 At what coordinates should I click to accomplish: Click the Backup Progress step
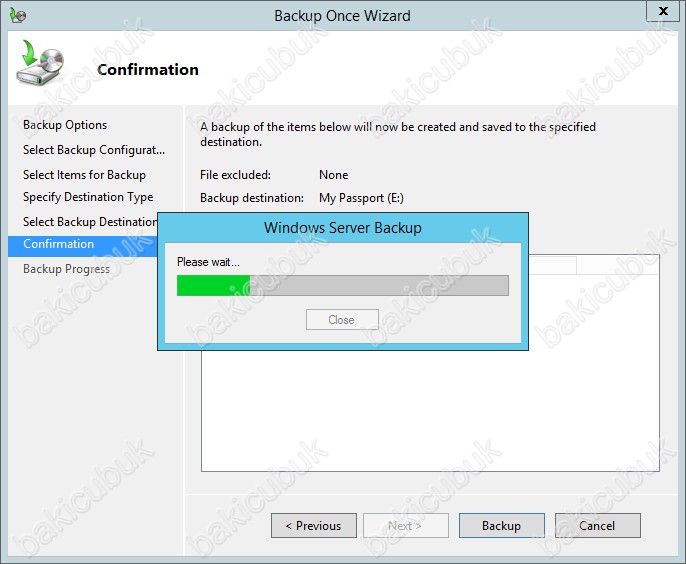point(66,269)
